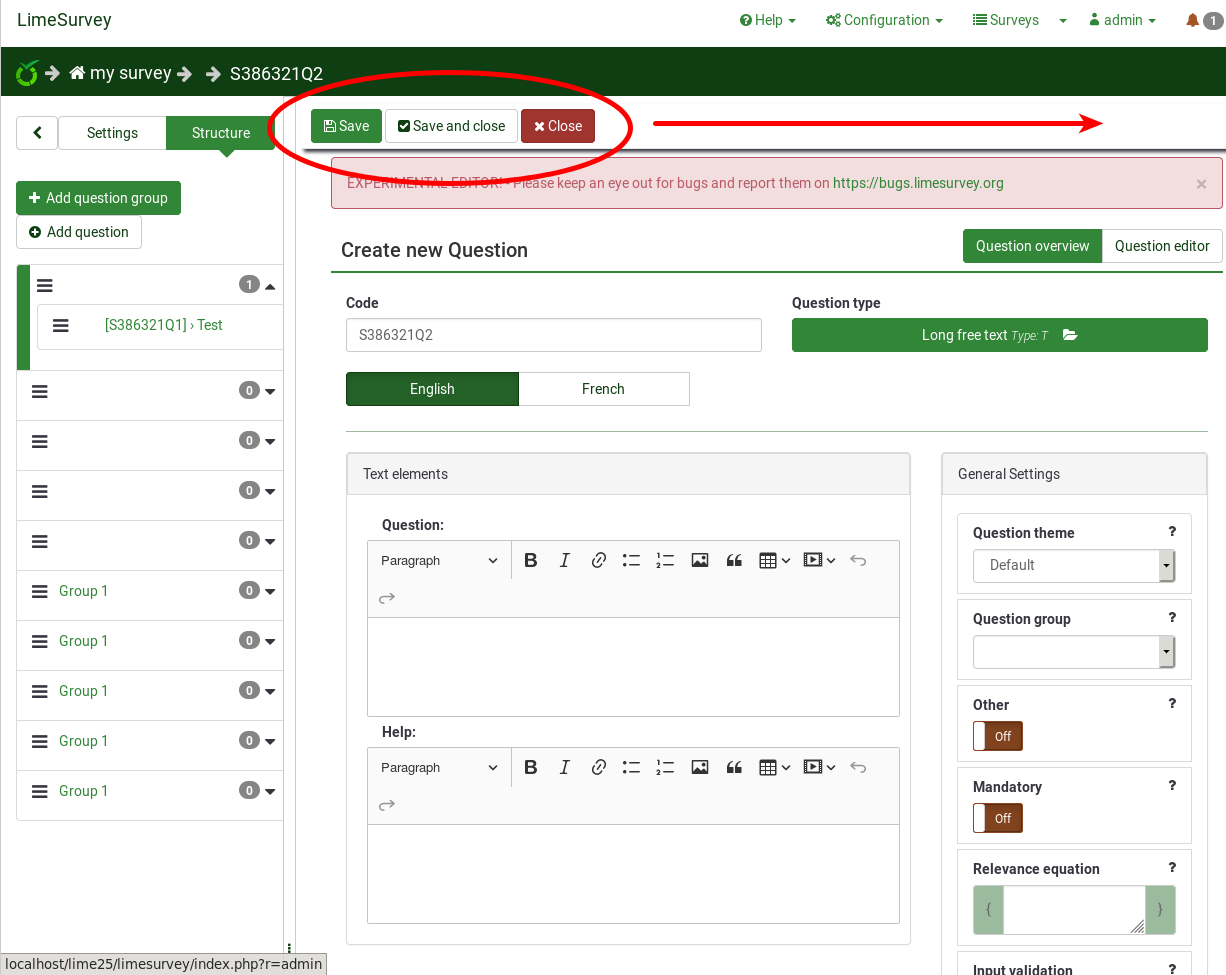Switch to the Settings tab
This screenshot has width=1226, height=975.
click(x=112, y=133)
